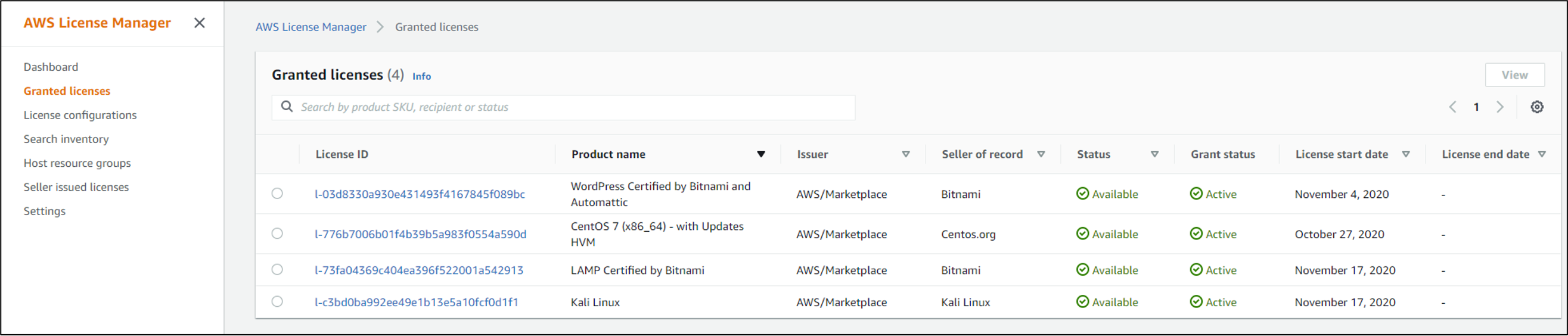This screenshot has width=1568, height=336.
Task: Sort by License end date arrow
Action: (x=1541, y=155)
